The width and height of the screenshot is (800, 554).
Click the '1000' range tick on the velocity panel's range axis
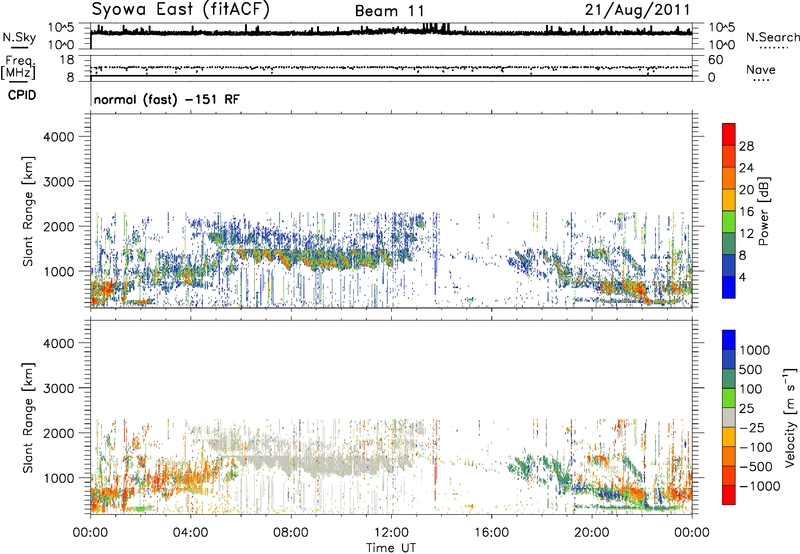(x=59, y=478)
